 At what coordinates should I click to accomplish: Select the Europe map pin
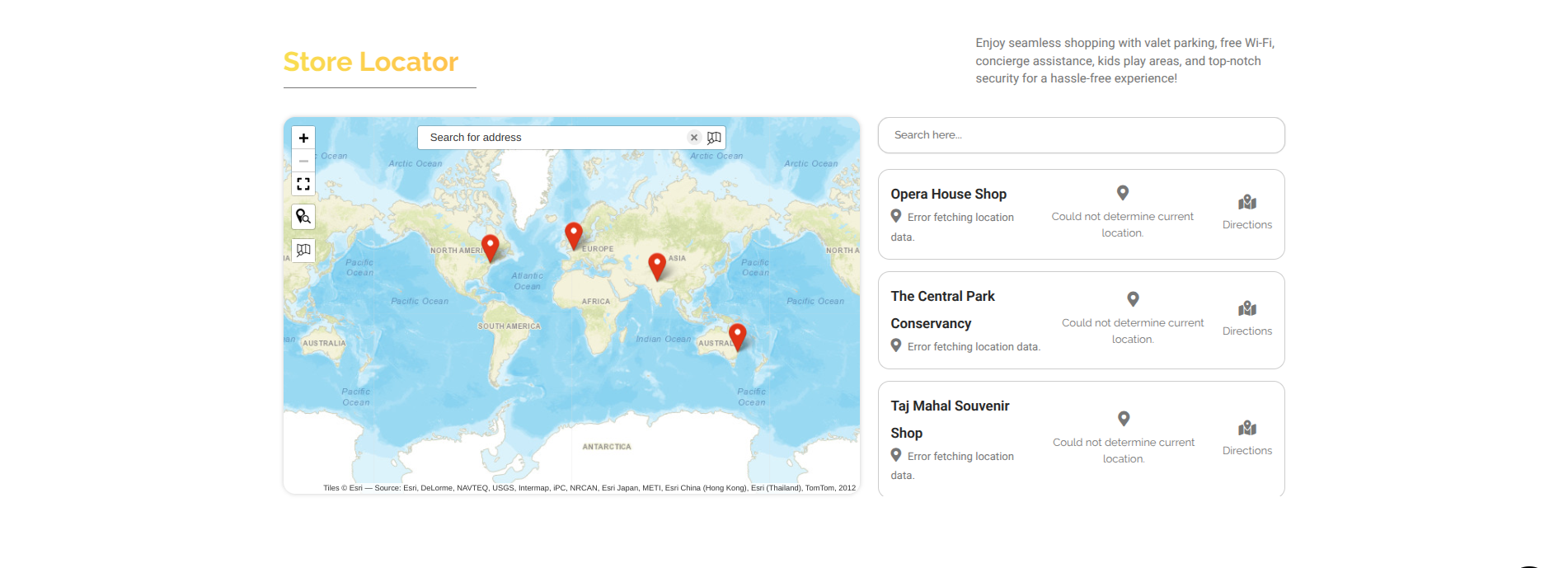pyautogui.click(x=574, y=234)
